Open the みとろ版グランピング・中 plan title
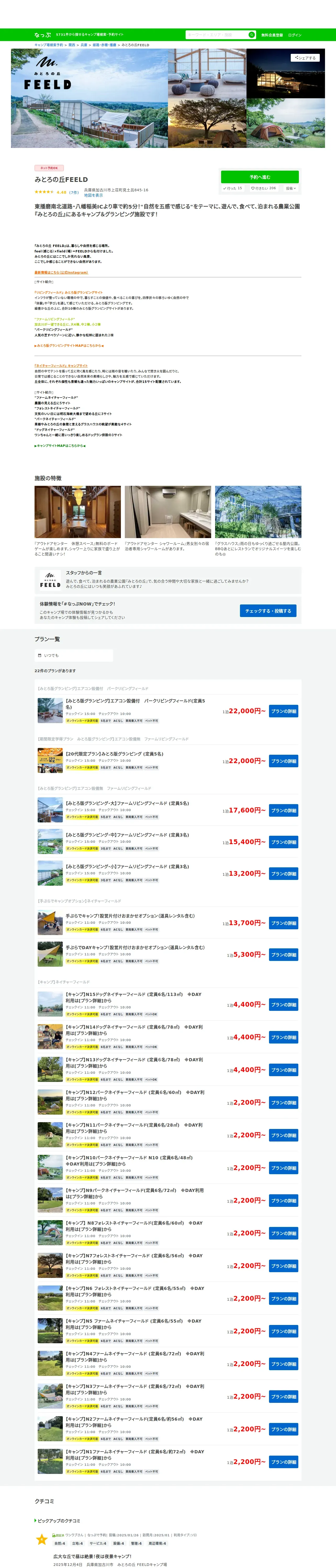 [x=127, y=835]
